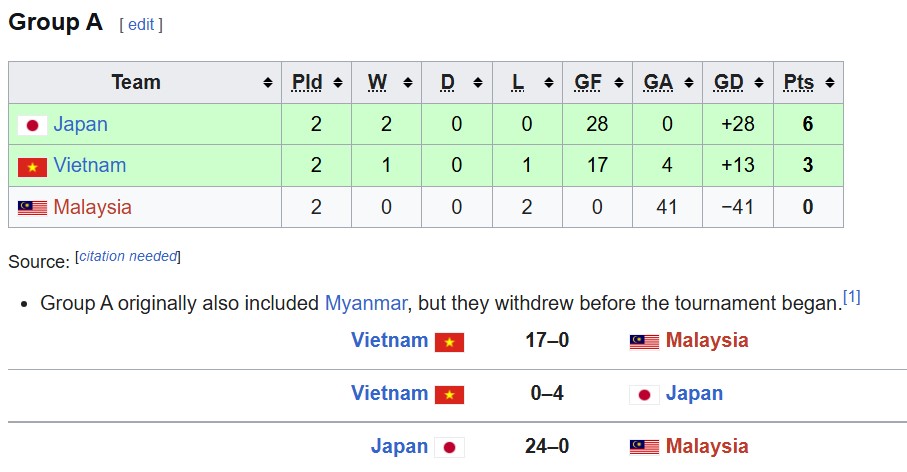Open Japan link in 24–0 match row

click(399, 447)
